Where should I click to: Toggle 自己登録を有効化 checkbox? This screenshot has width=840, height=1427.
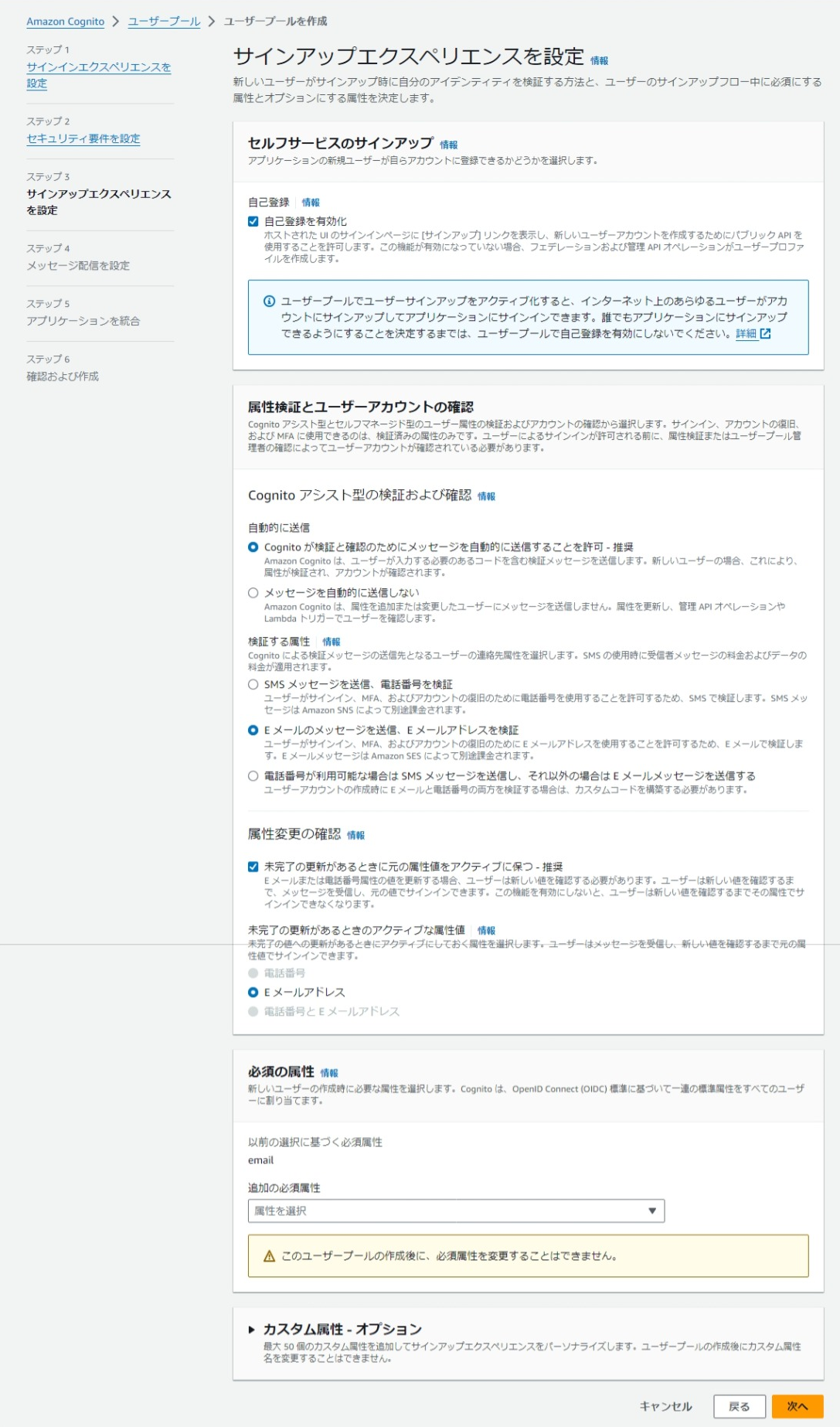click(253, 221)
